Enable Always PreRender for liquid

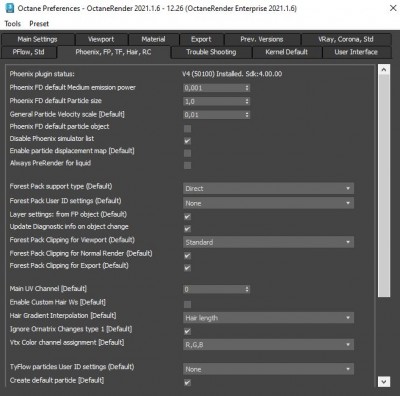click(x=188, y=165)
